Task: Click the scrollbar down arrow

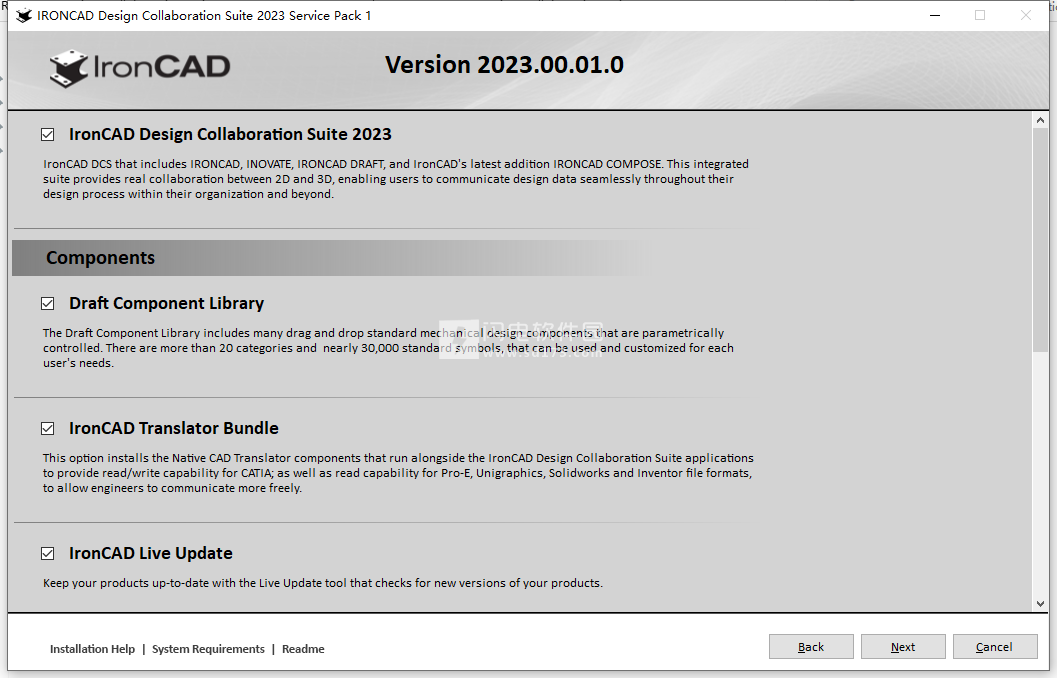Action: coord(1040,604)
